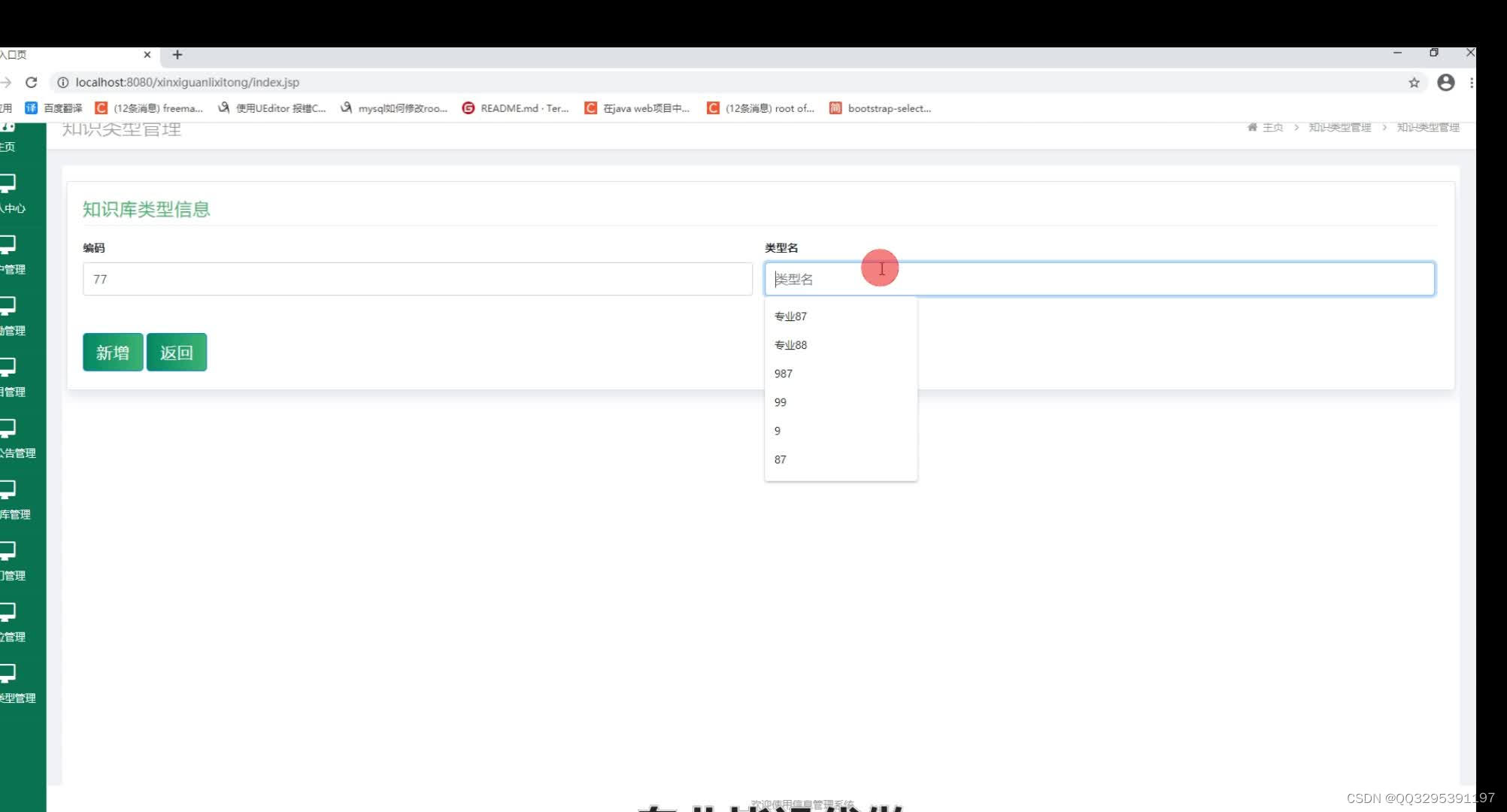This screenshot has height=812, width=1507.
Task: Click the breadcrumb 知识类型管理 middle link
Action: coord(1339,128)
